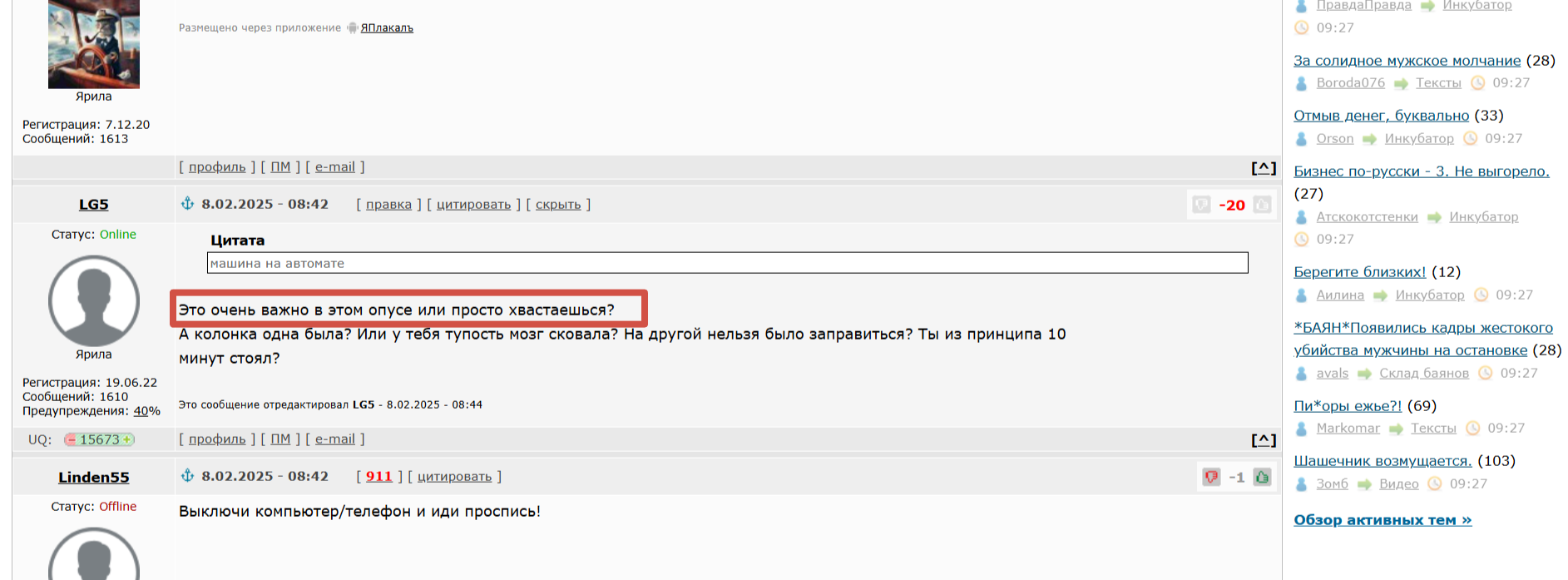
Task: Click thumbs-down icon on Linden55's post
Action: coord(1211,477)
